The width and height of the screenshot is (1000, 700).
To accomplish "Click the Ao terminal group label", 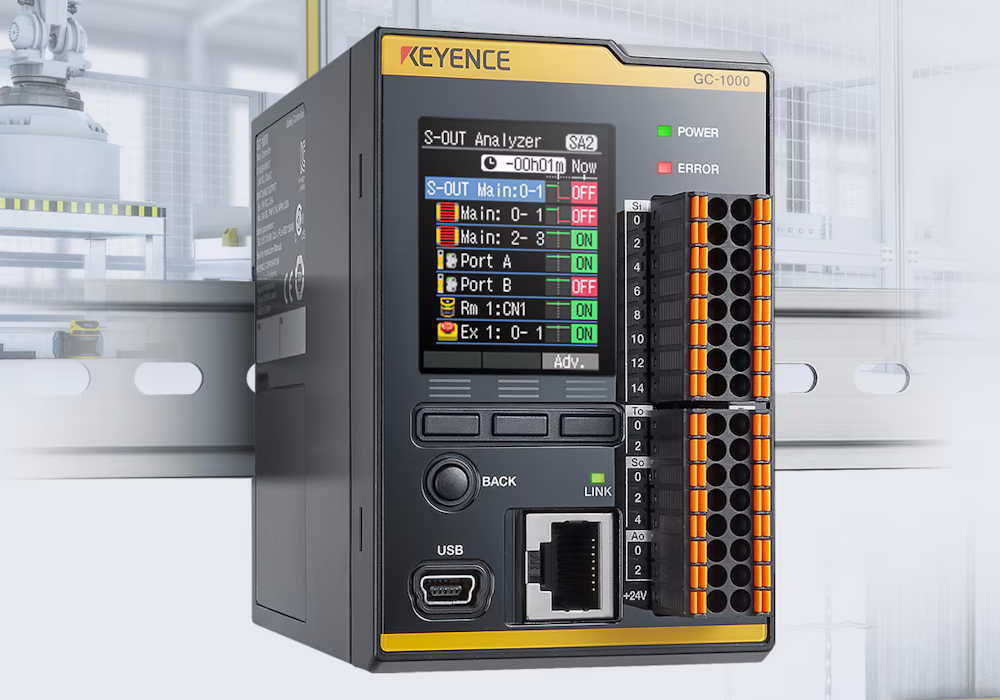I will pyautogui.click(x=638, y=536).
